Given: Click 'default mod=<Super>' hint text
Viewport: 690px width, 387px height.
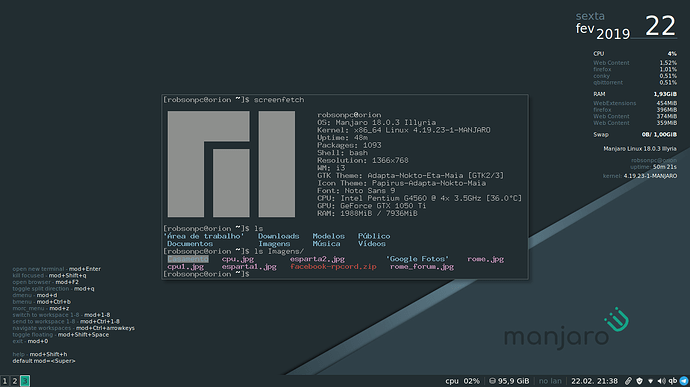Looking at the screenshot, I should coord(44,361).
